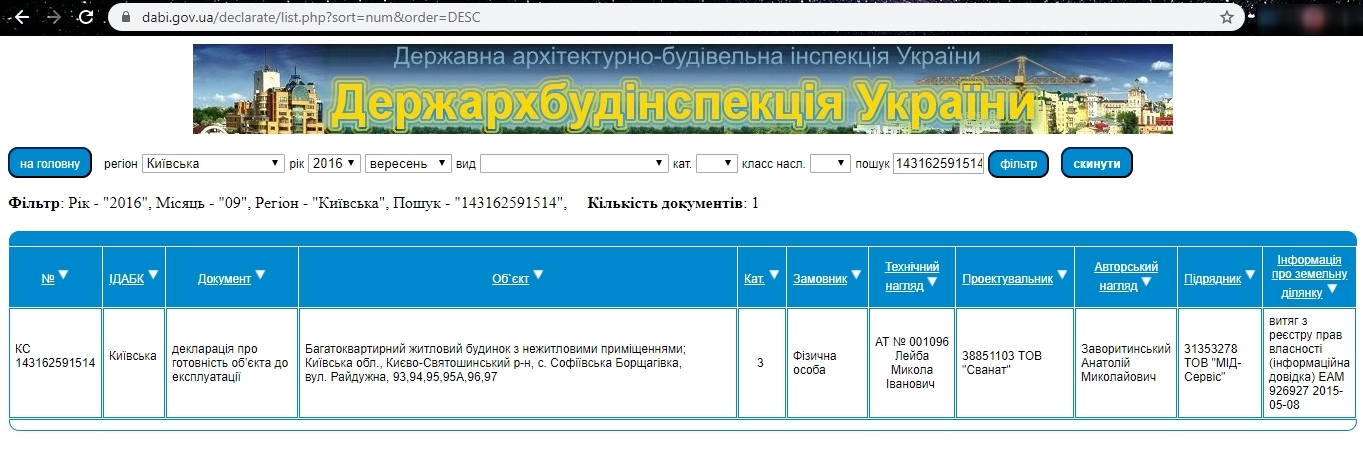
Task: Sort by the Підрядник column header link
Action: tap(1213, 279)
